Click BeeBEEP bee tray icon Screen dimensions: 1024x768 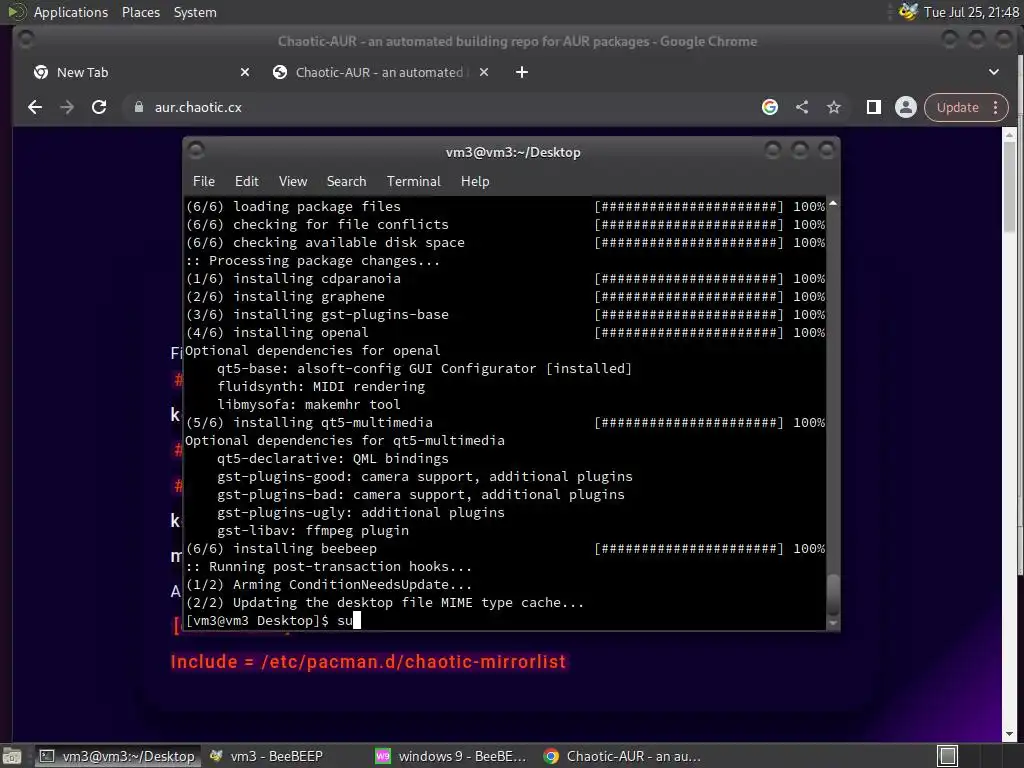click(908, 12)
